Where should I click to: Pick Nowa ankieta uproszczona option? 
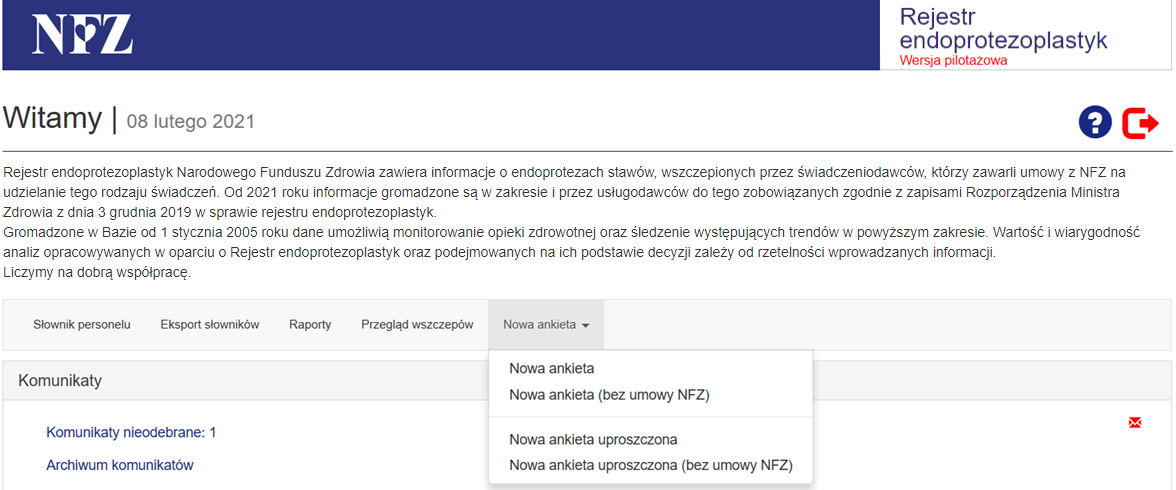[x=593, y=439]
